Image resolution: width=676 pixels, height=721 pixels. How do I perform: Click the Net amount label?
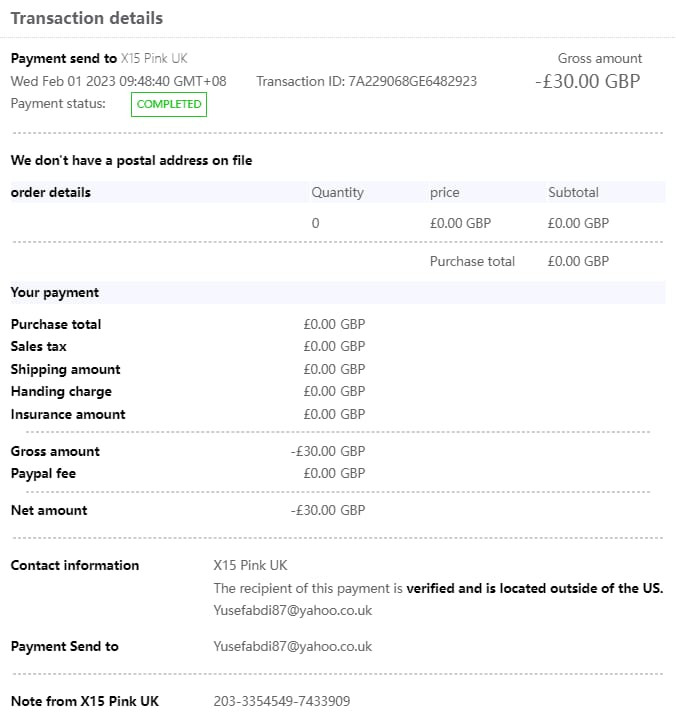tap(48, 510)
